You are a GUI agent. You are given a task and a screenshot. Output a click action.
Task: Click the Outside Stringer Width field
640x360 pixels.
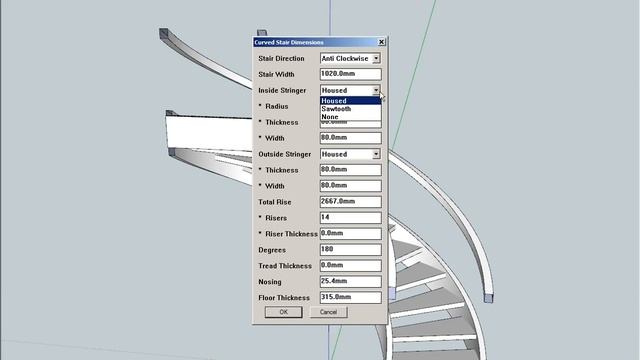pyautogui.click(x=351, y=186)
